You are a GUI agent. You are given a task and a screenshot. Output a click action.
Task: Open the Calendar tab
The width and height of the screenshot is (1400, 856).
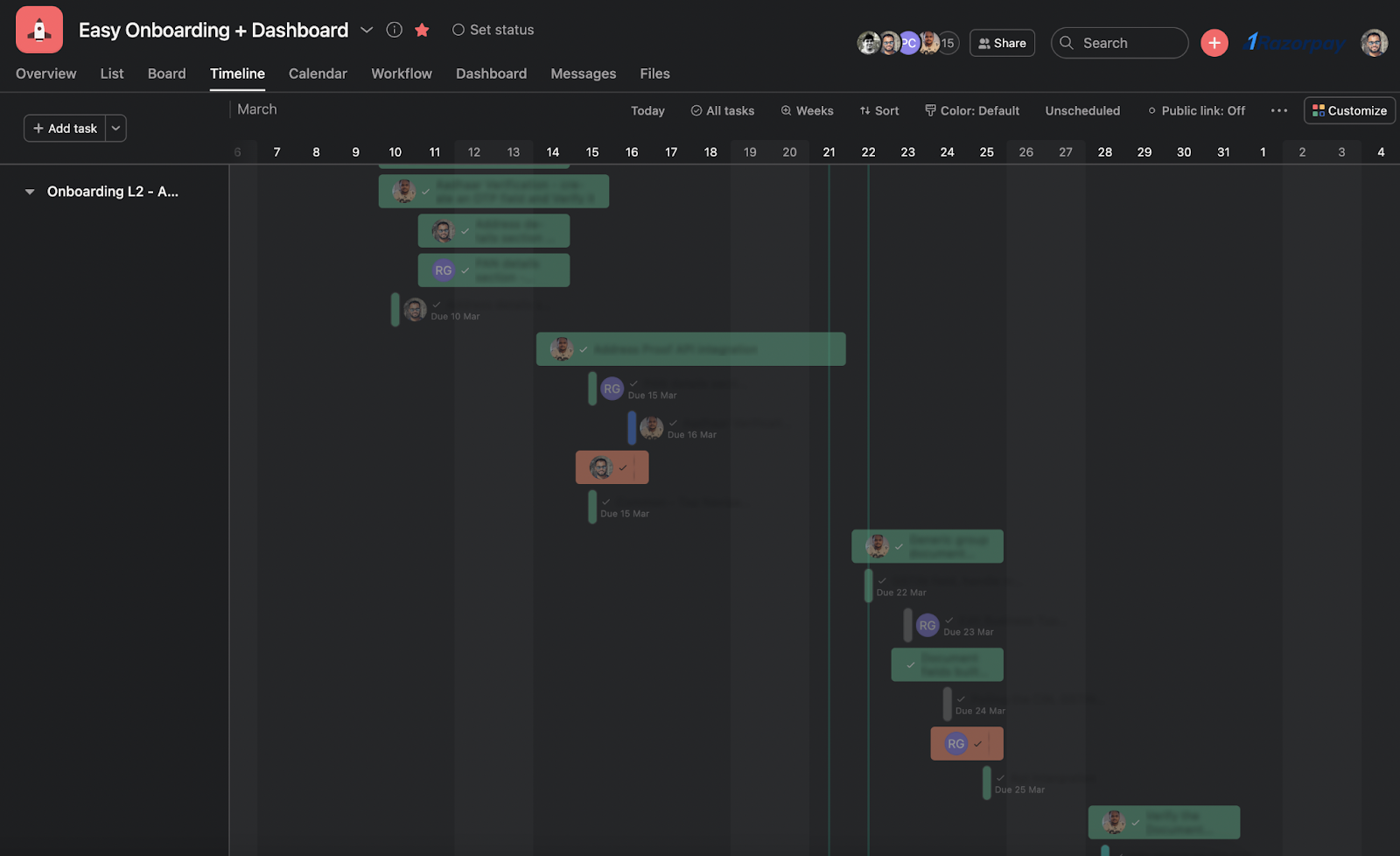(318, 74)
